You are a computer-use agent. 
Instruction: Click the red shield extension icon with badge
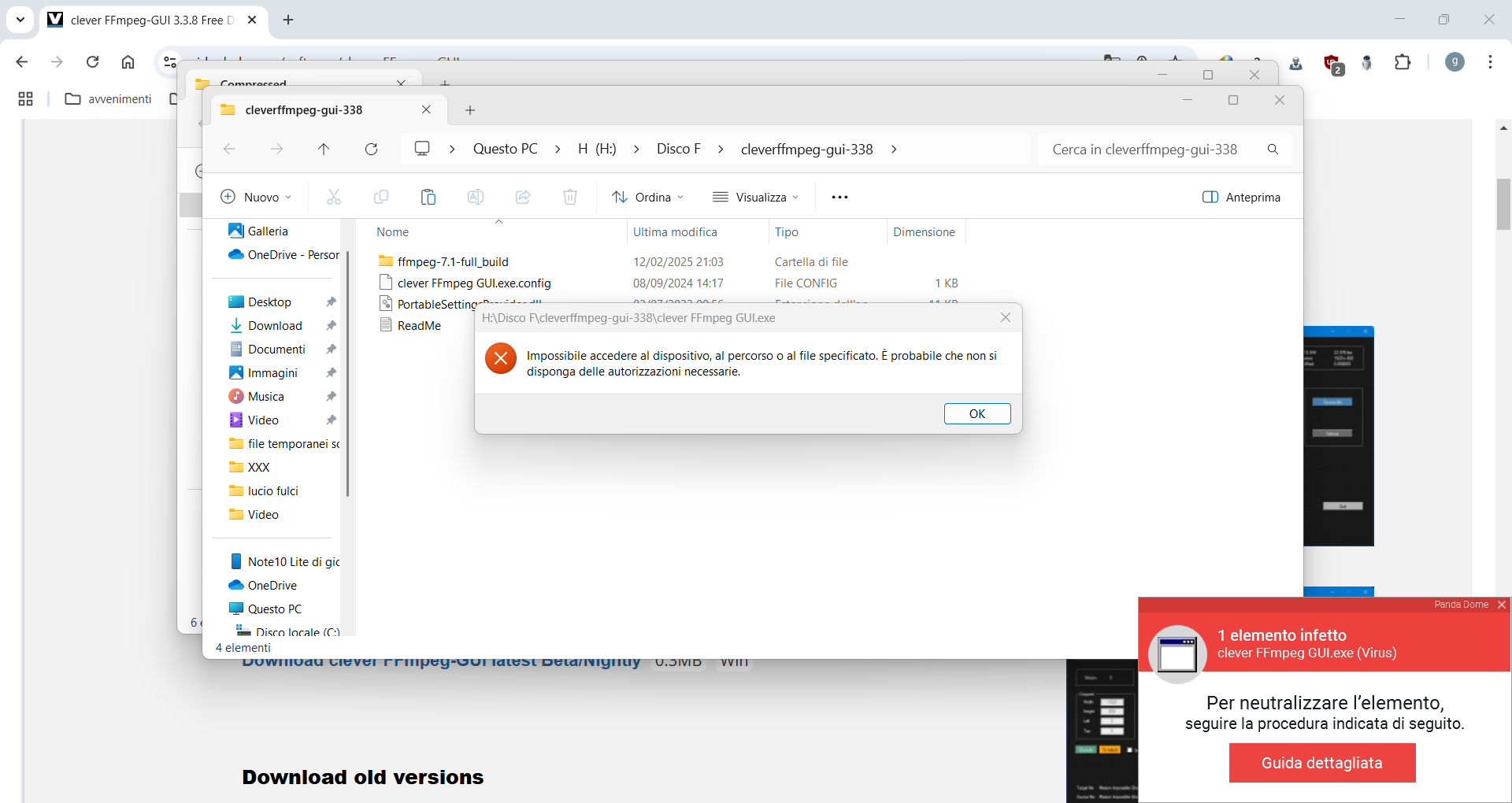coord(1332,64)
